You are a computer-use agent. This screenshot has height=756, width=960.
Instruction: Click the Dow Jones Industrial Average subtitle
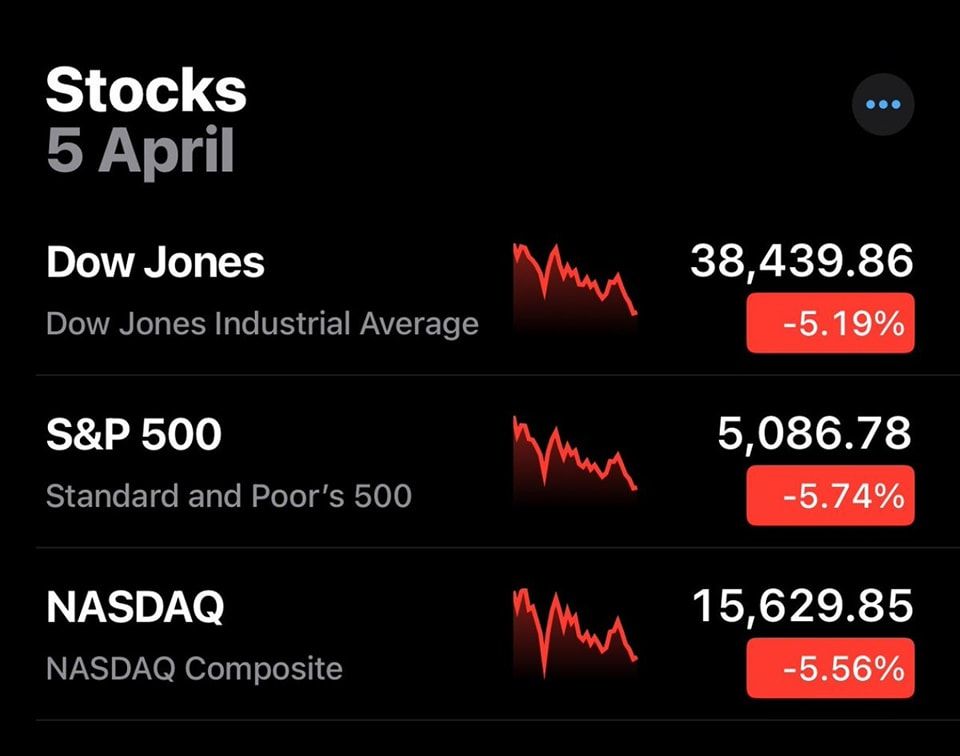click(262, 324)
